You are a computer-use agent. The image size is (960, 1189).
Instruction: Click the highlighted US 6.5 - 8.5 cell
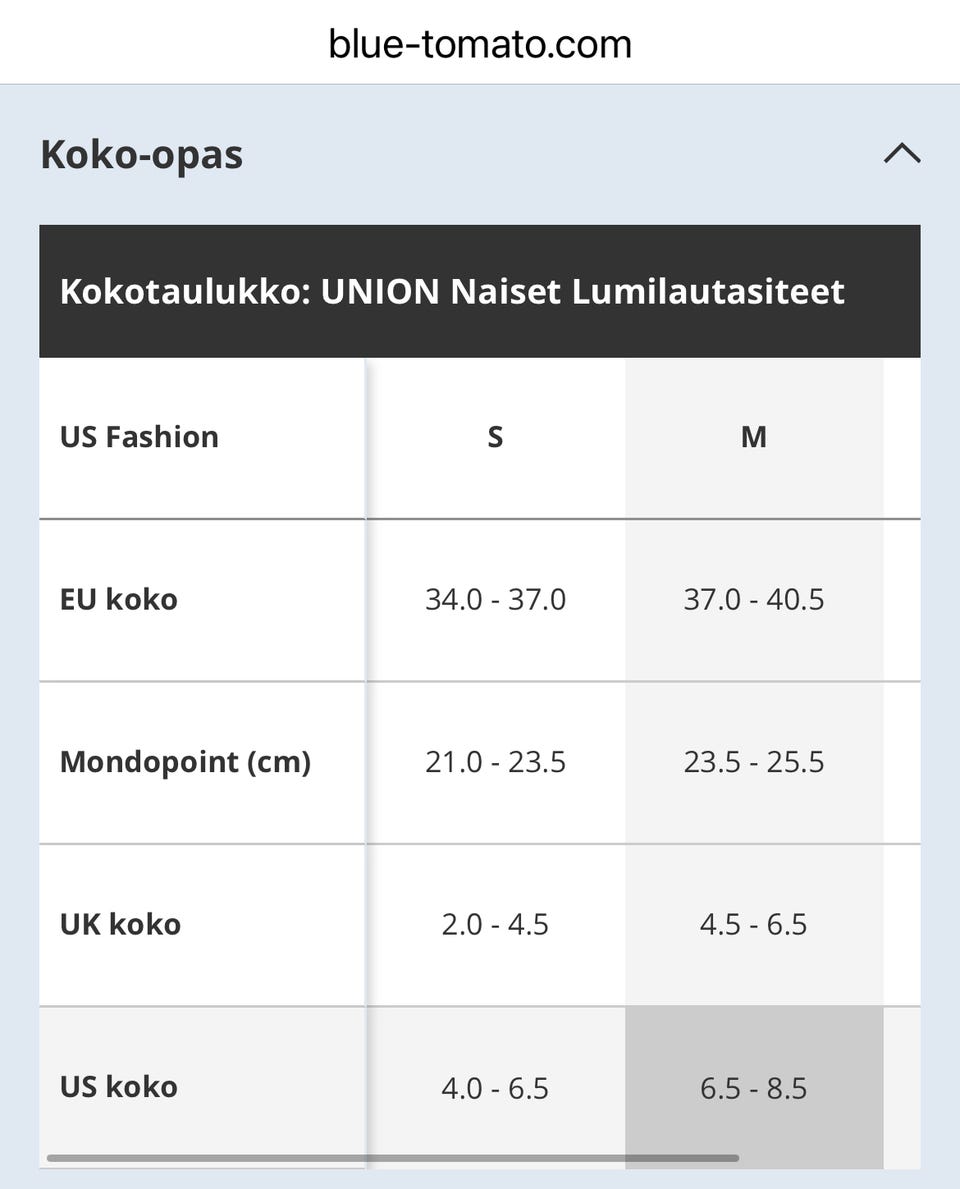pyautogui.click(x=754, y=1087)
